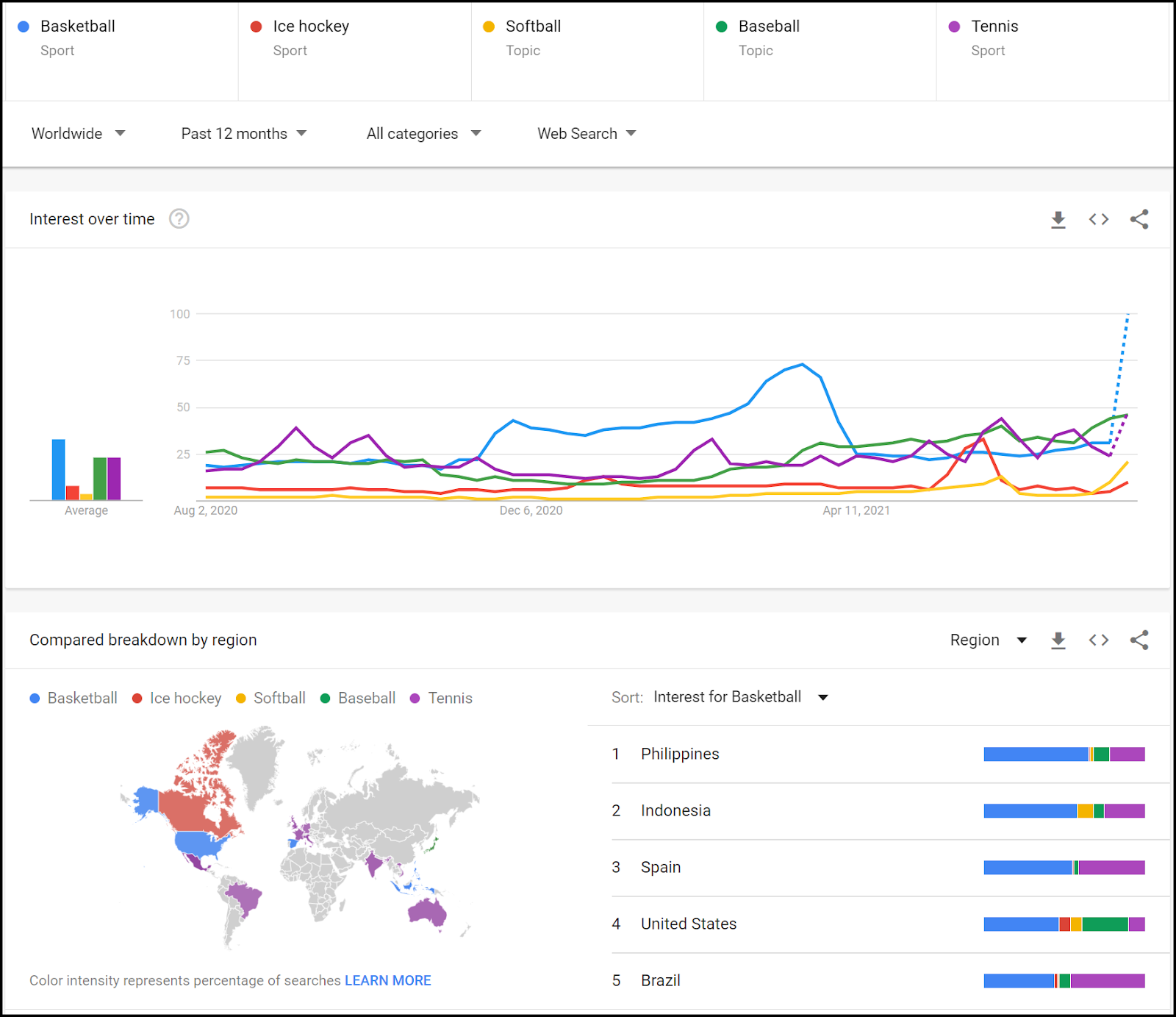Open embed code for breakdown by region
Screen dimensions: 1176x1017
[1098, 640]
